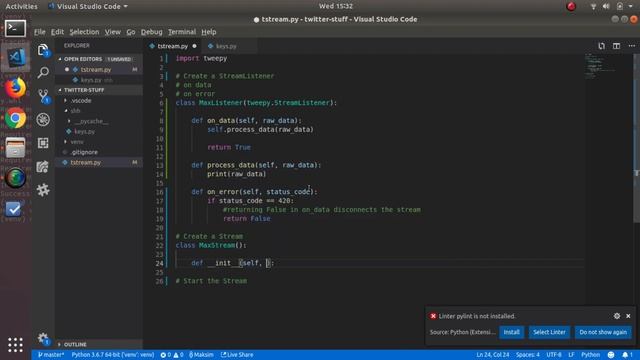Viewport: 640px width, 360px height.
Task: Open the Go menu
Action: [x=131, y=32]
